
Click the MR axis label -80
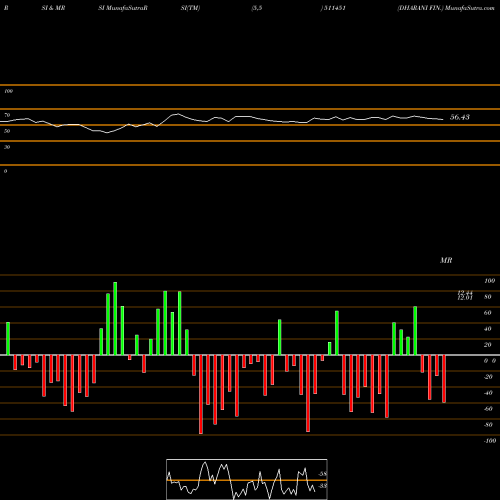(488, 425)
